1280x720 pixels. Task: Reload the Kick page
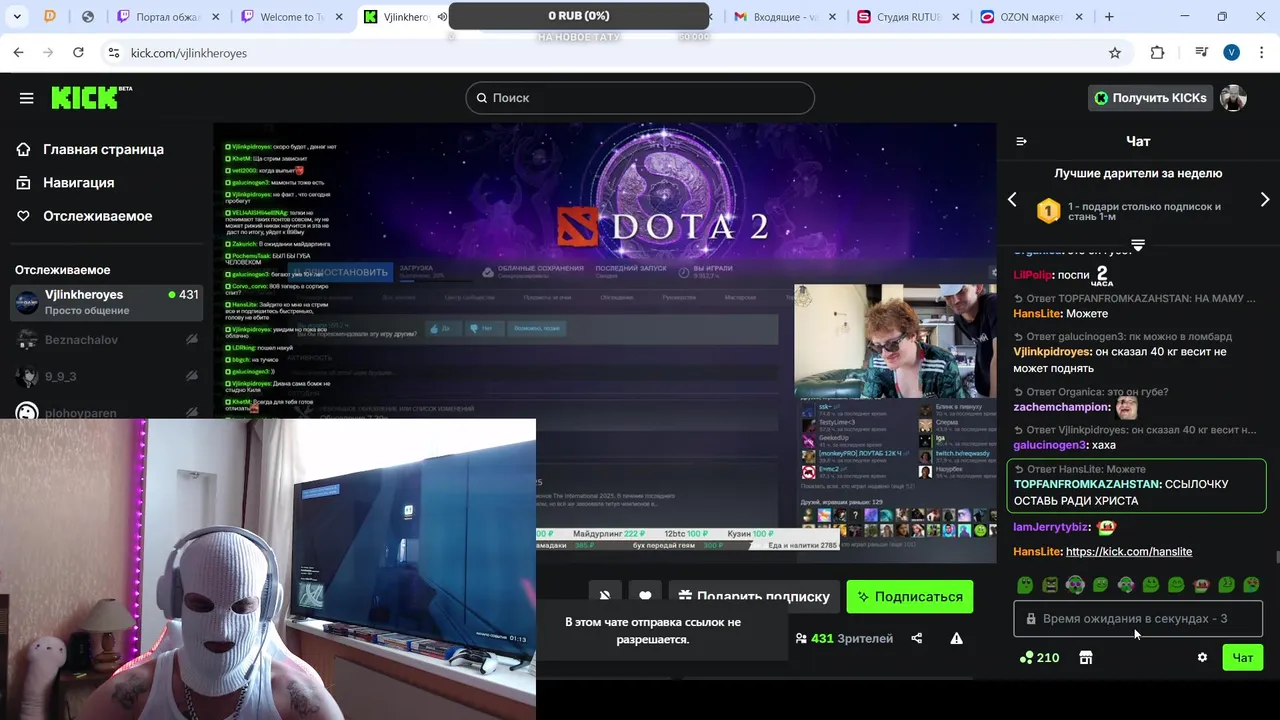coord(78,53)
